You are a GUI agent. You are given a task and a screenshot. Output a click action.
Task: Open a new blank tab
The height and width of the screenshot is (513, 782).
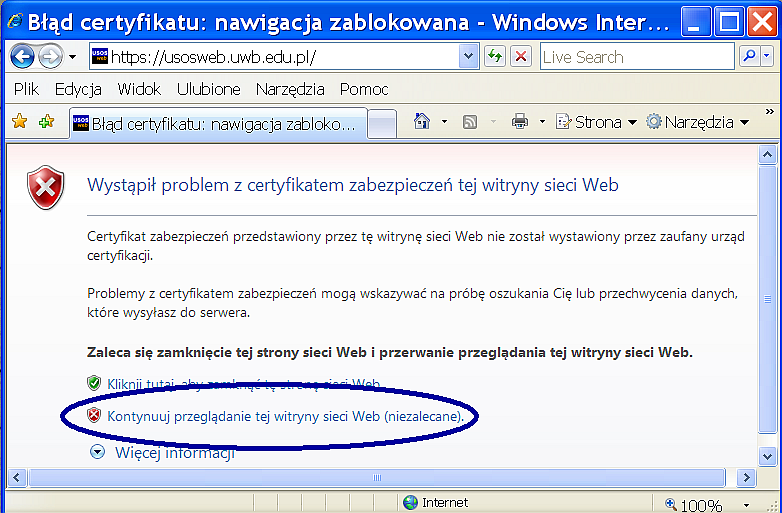coord(382,123)
